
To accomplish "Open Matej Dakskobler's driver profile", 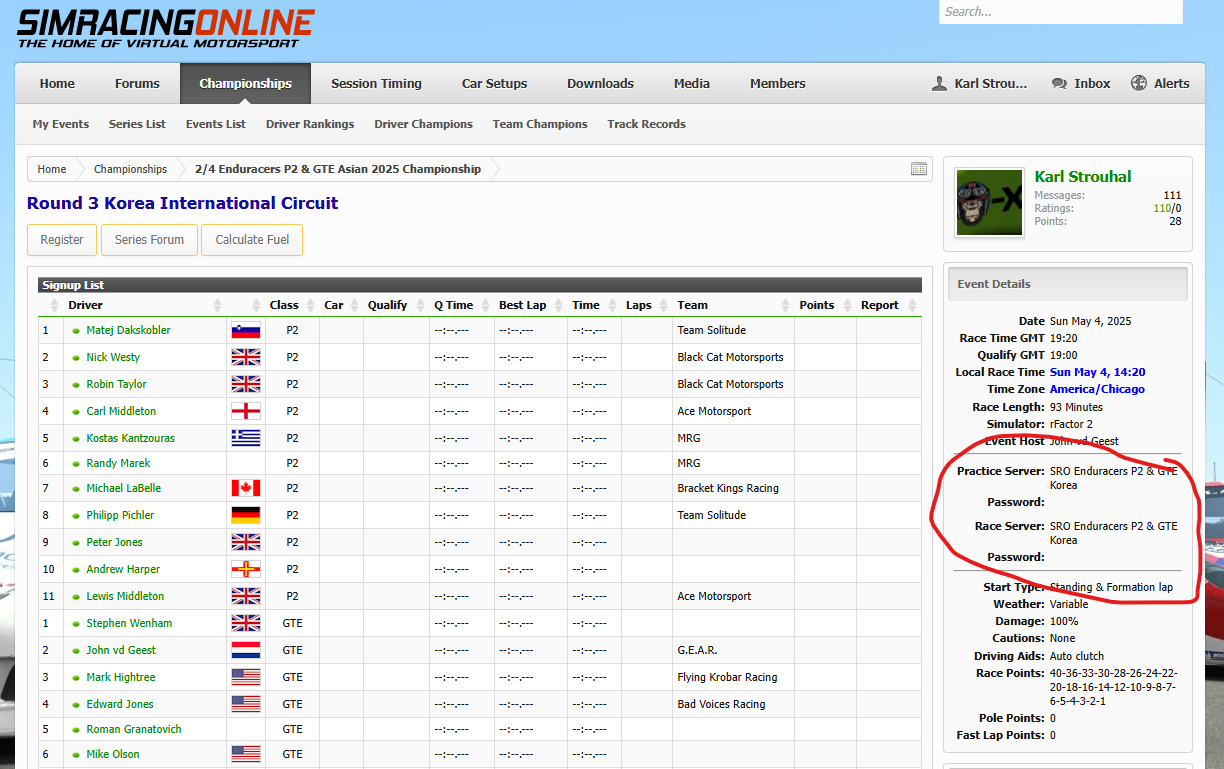I will pyautogui.click(x=128, y=331).
